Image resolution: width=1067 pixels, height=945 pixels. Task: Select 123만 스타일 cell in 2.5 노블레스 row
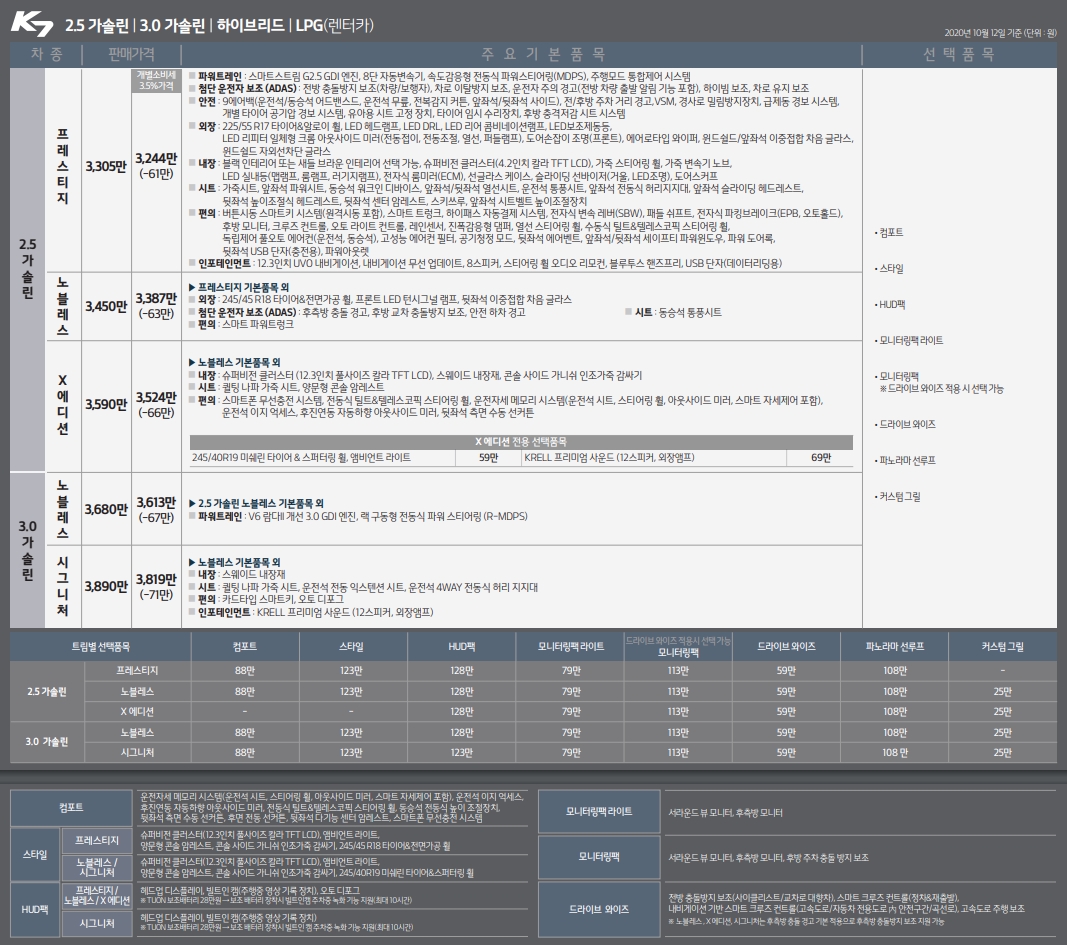tap(351, 691)
